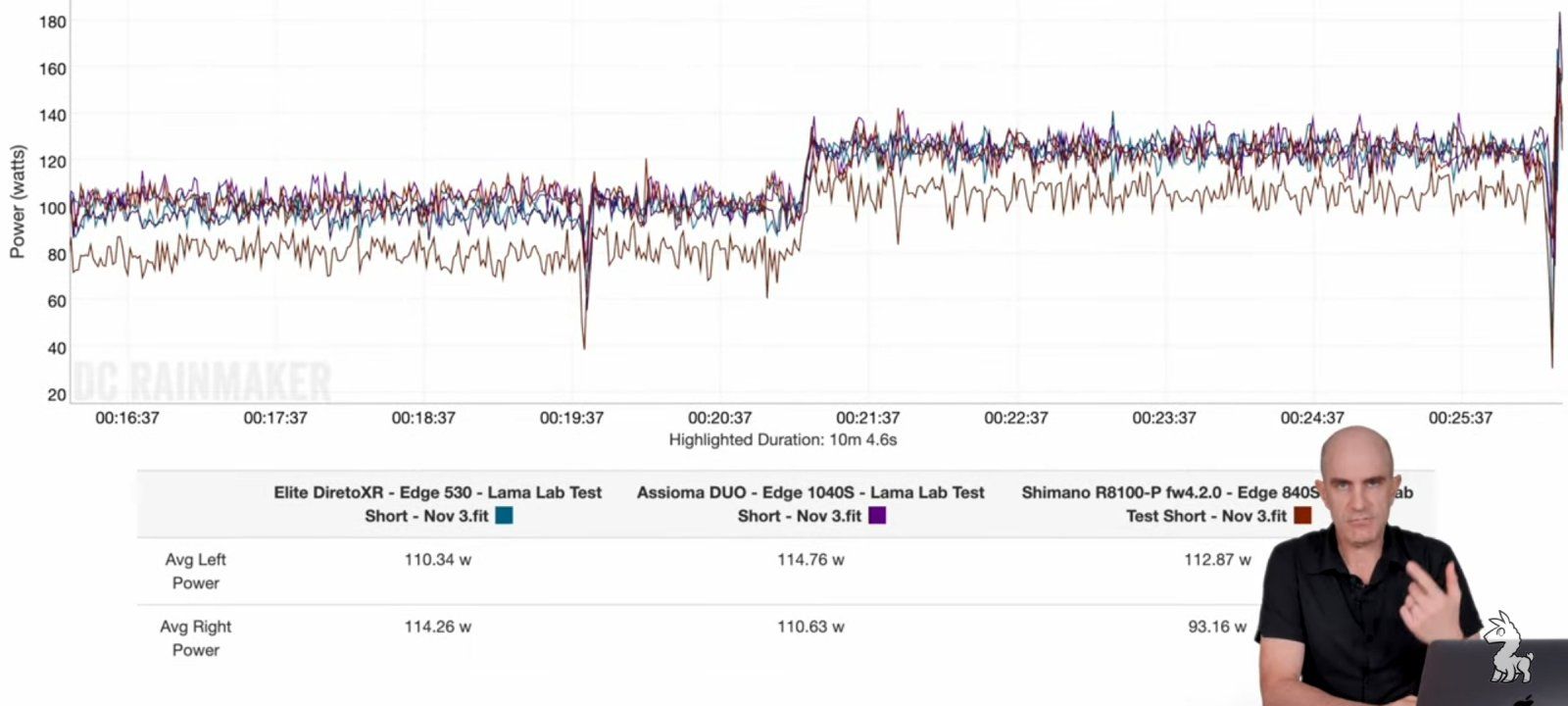Image resolution: width=1568 pixels, height=706 pixels.
Task: Click the Power (watts) axis title
Action: (x=17, y=202)
